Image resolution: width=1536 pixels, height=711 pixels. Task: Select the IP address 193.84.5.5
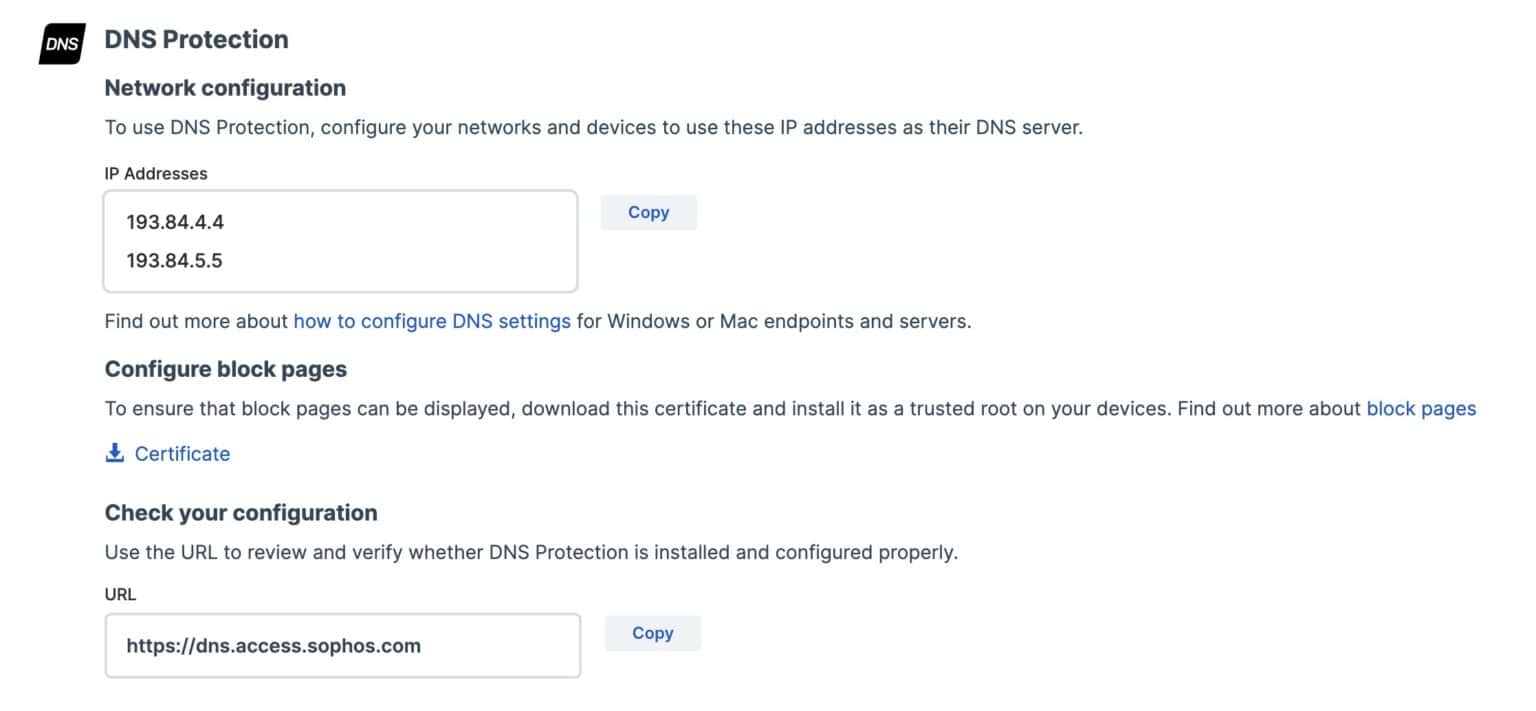(176, 260)
